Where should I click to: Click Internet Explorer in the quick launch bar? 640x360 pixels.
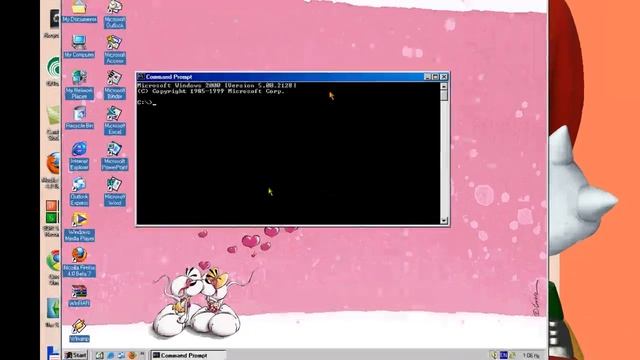point(111,356)
